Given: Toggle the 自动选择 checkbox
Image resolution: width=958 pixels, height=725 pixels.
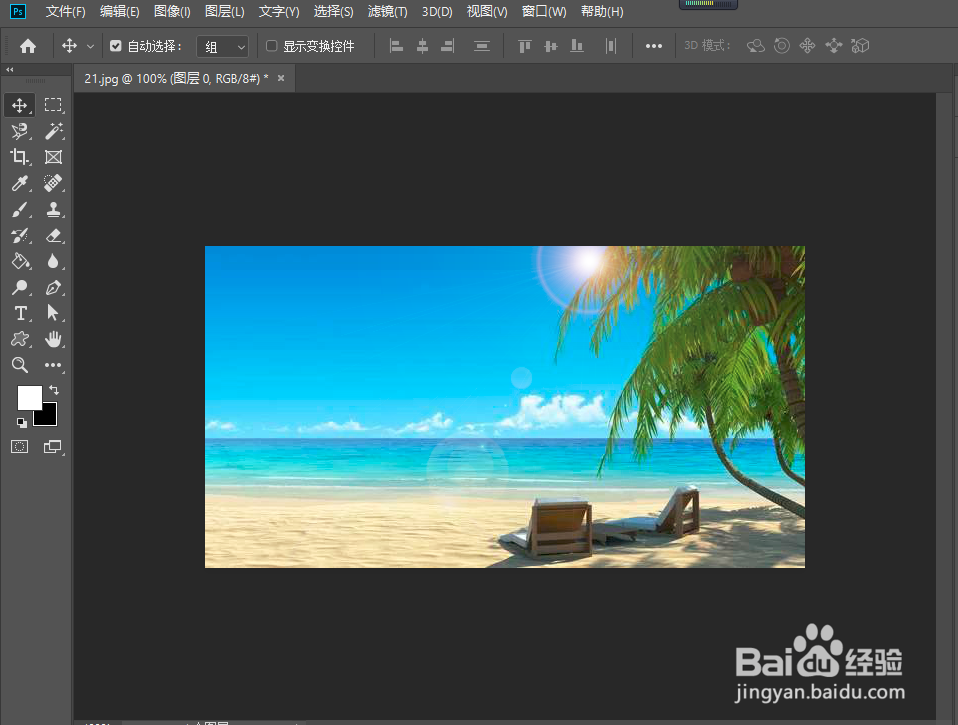Looking at the screenshot, I should [115, 46].
